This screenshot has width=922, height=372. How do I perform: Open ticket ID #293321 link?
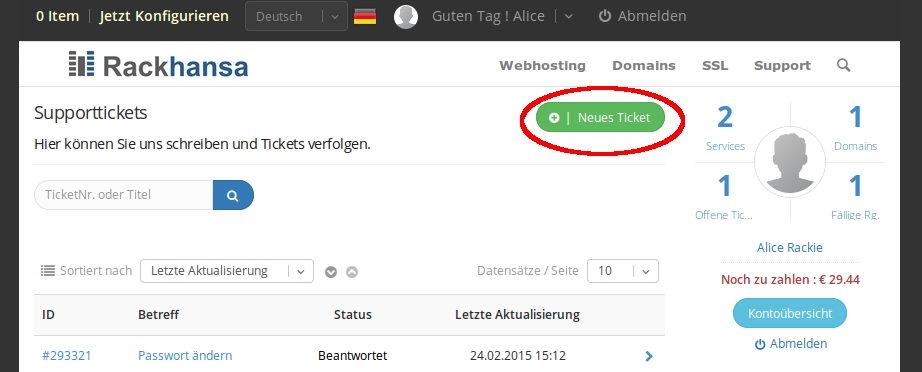coord(66,356)
